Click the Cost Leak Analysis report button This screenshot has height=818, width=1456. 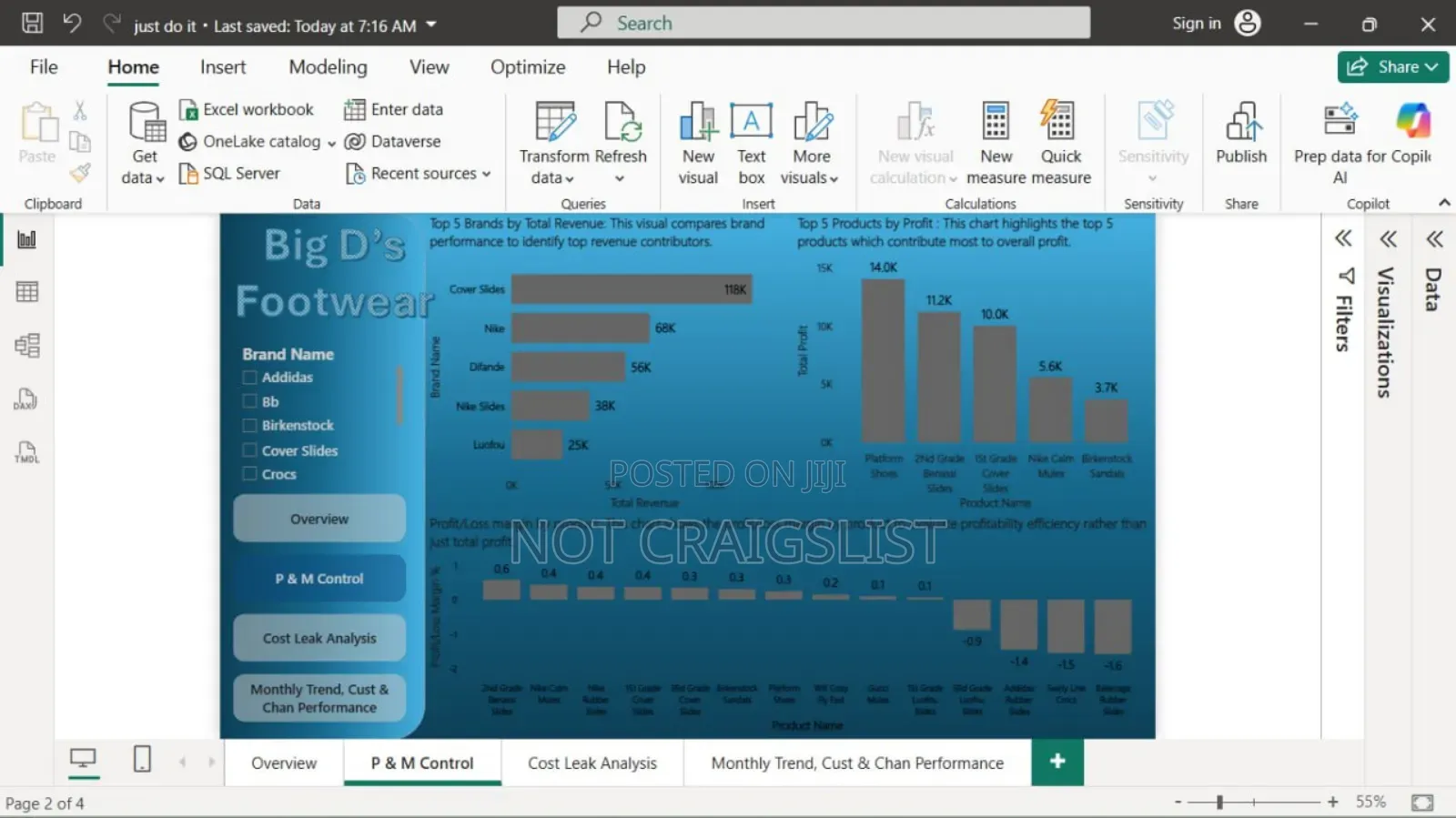(x=319, y=638)
